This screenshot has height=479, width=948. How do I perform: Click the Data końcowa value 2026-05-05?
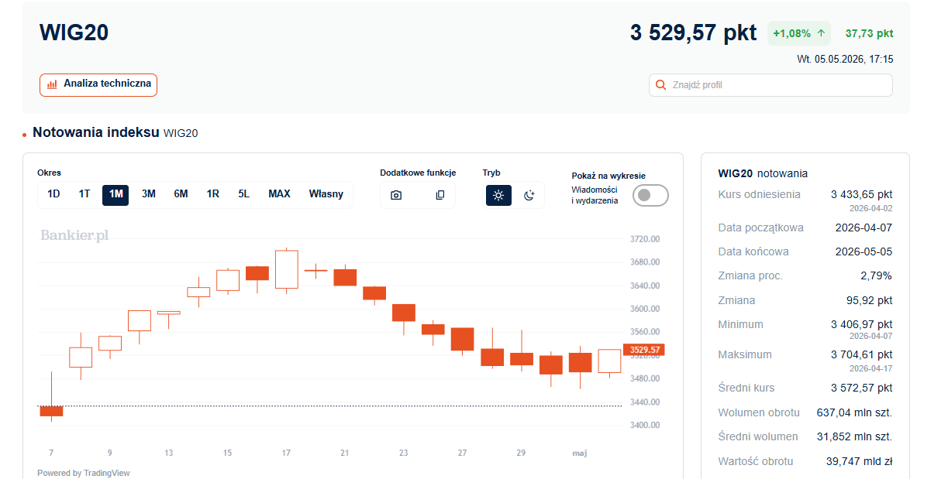pyautogui.click(x=863, y=252)
